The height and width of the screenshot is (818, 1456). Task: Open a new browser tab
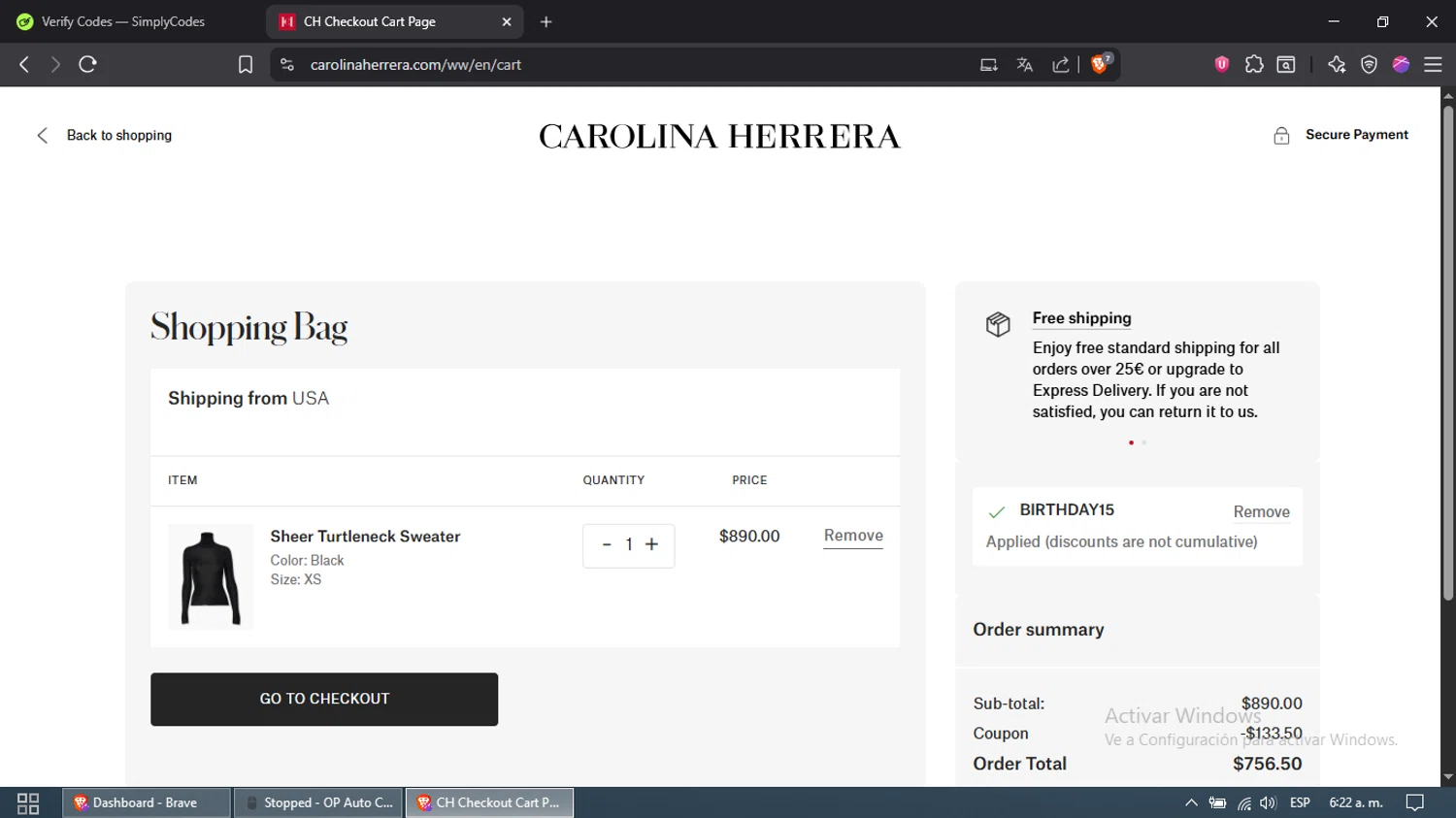[546, 21]
